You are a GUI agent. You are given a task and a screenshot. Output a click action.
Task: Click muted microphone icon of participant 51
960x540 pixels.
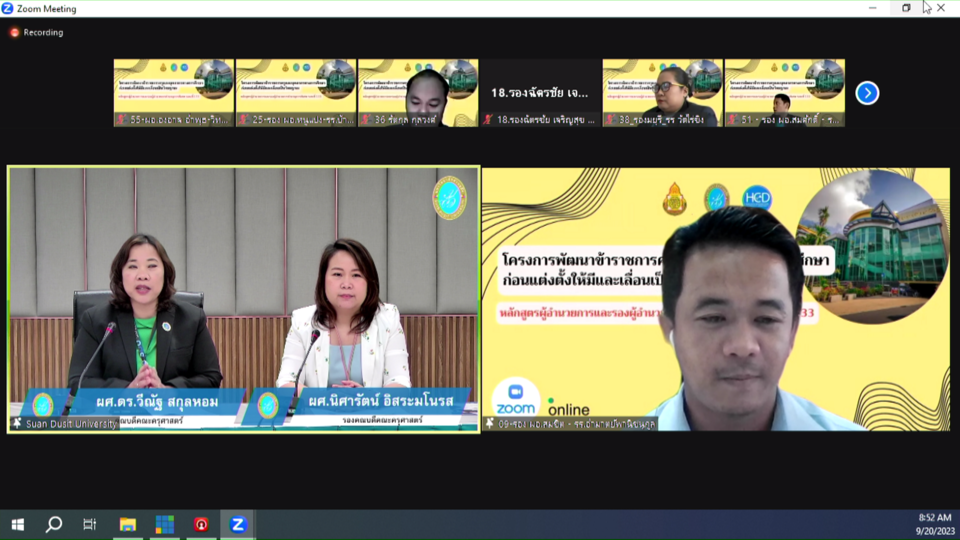tap(732, 120)
